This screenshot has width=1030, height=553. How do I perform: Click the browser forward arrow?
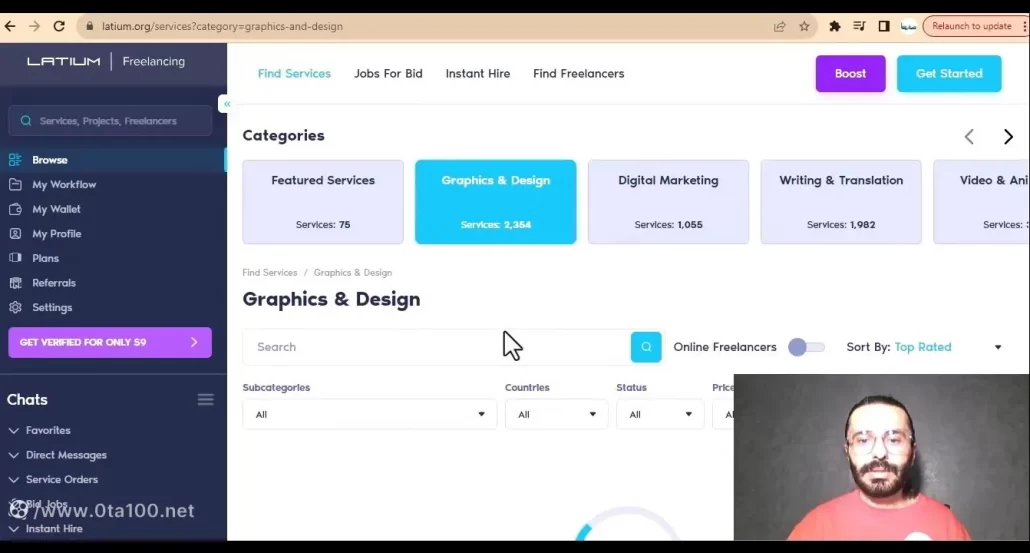pos(34,26)
